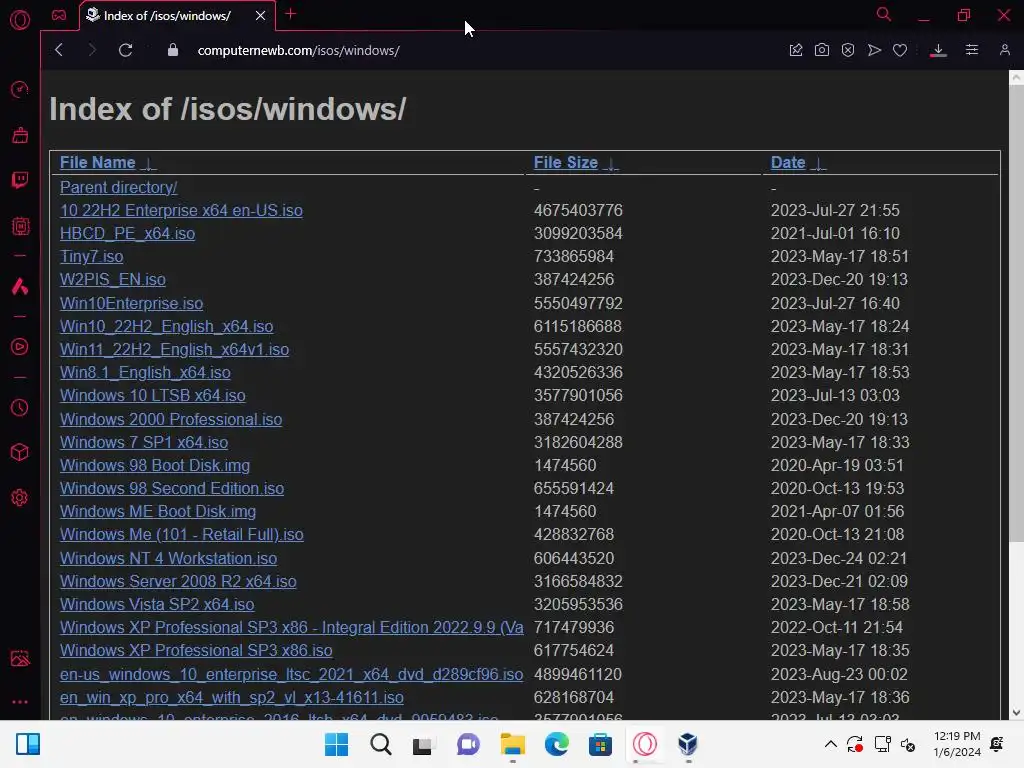This screenshot has width=1024, height=768.
Task: Download Win11_22H2_English_x64v1.iso
Action: 174,349
